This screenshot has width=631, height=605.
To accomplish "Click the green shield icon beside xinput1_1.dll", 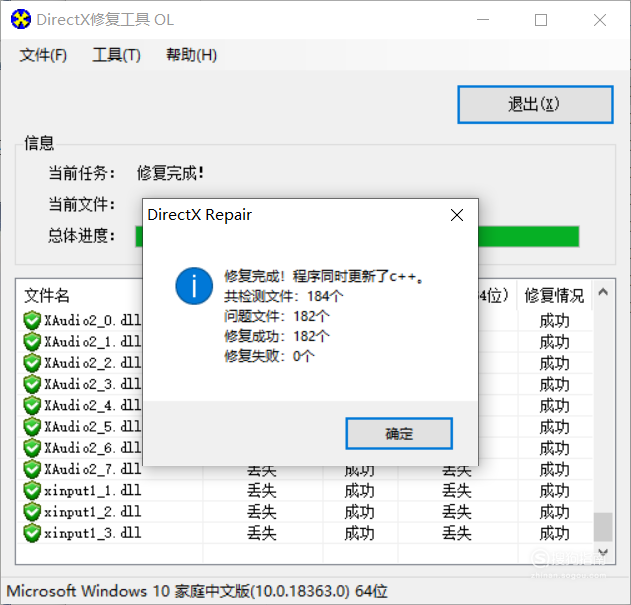I will click(x=32, y=491).
